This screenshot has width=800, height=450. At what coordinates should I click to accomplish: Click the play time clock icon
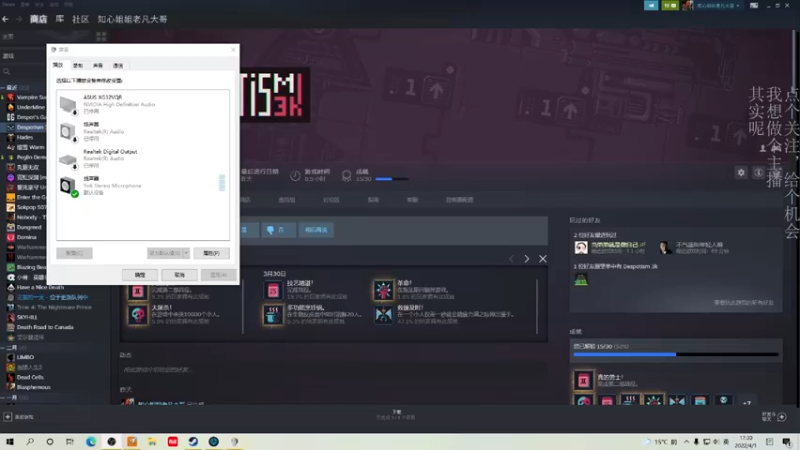[x=295, y=176]
